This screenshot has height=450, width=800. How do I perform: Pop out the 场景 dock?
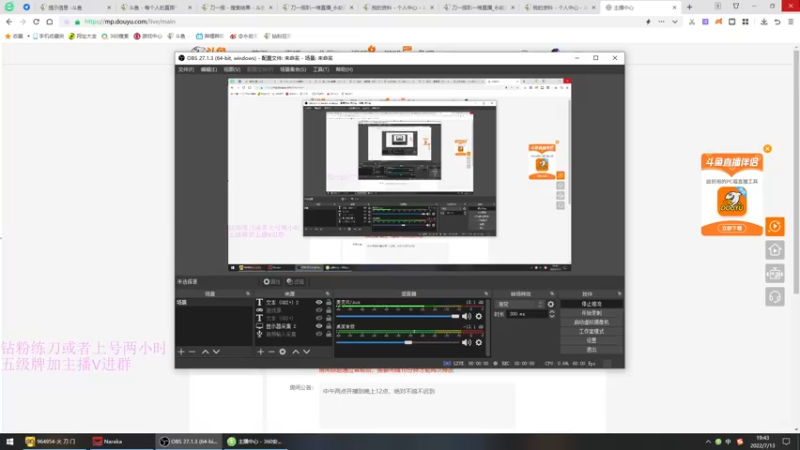pyautogui.click(x=248, y=294)
